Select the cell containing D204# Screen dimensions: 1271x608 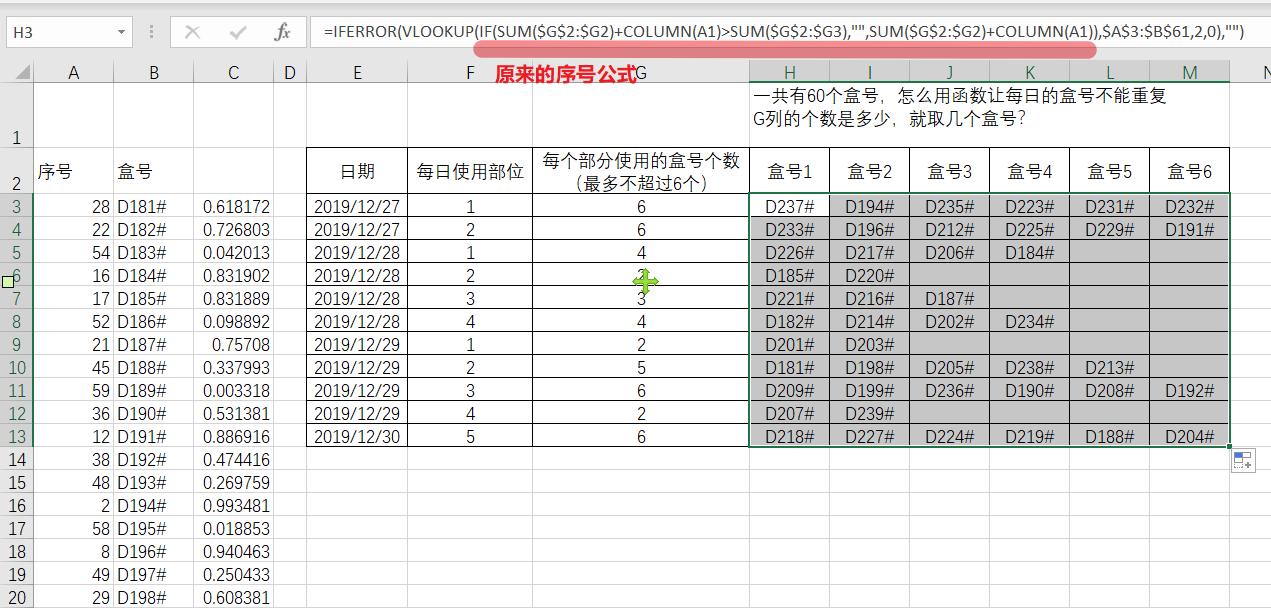pos(1189,436)
